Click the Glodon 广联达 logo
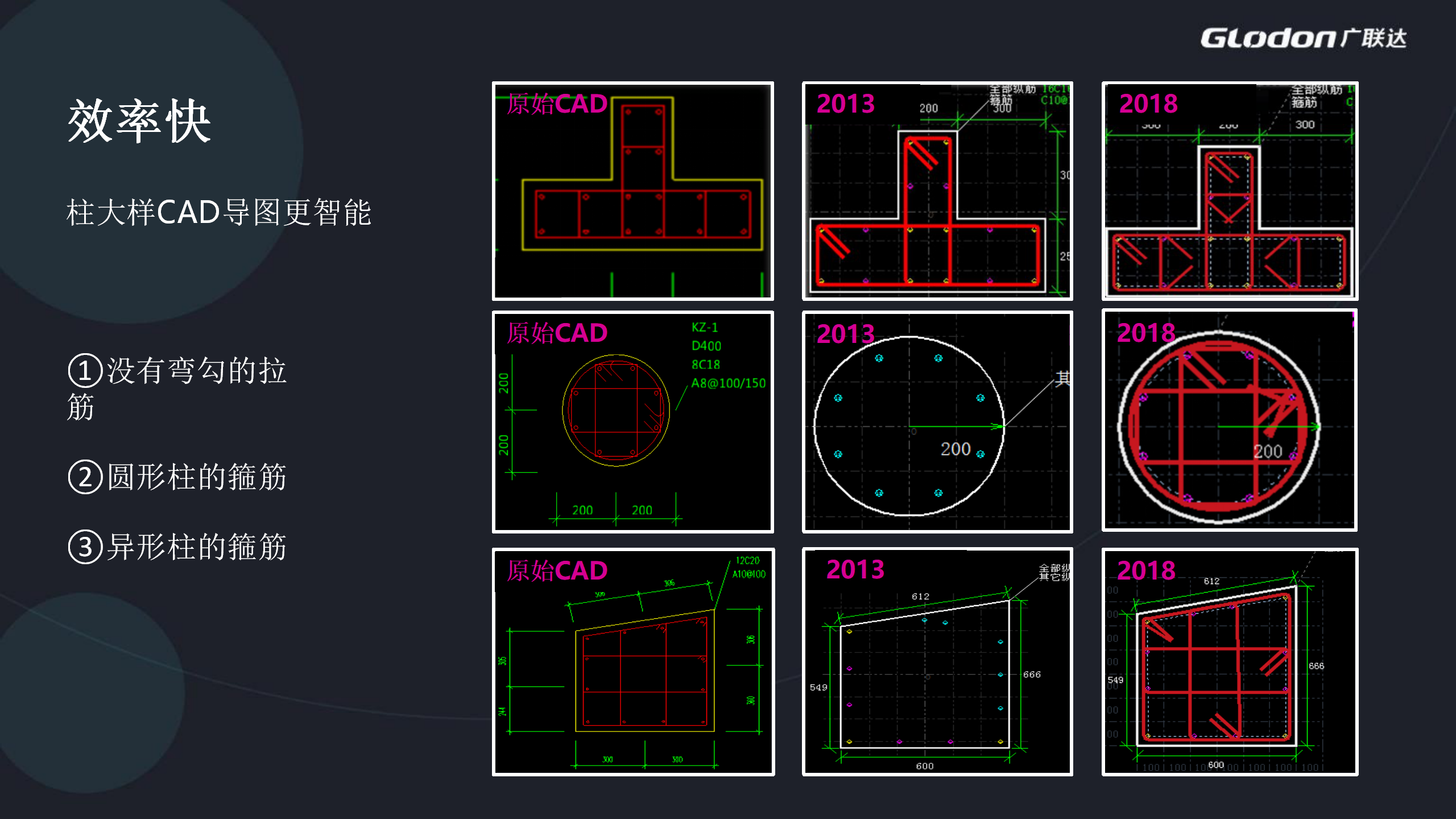The image size is (1456, 819). (x=1303, y=38)
